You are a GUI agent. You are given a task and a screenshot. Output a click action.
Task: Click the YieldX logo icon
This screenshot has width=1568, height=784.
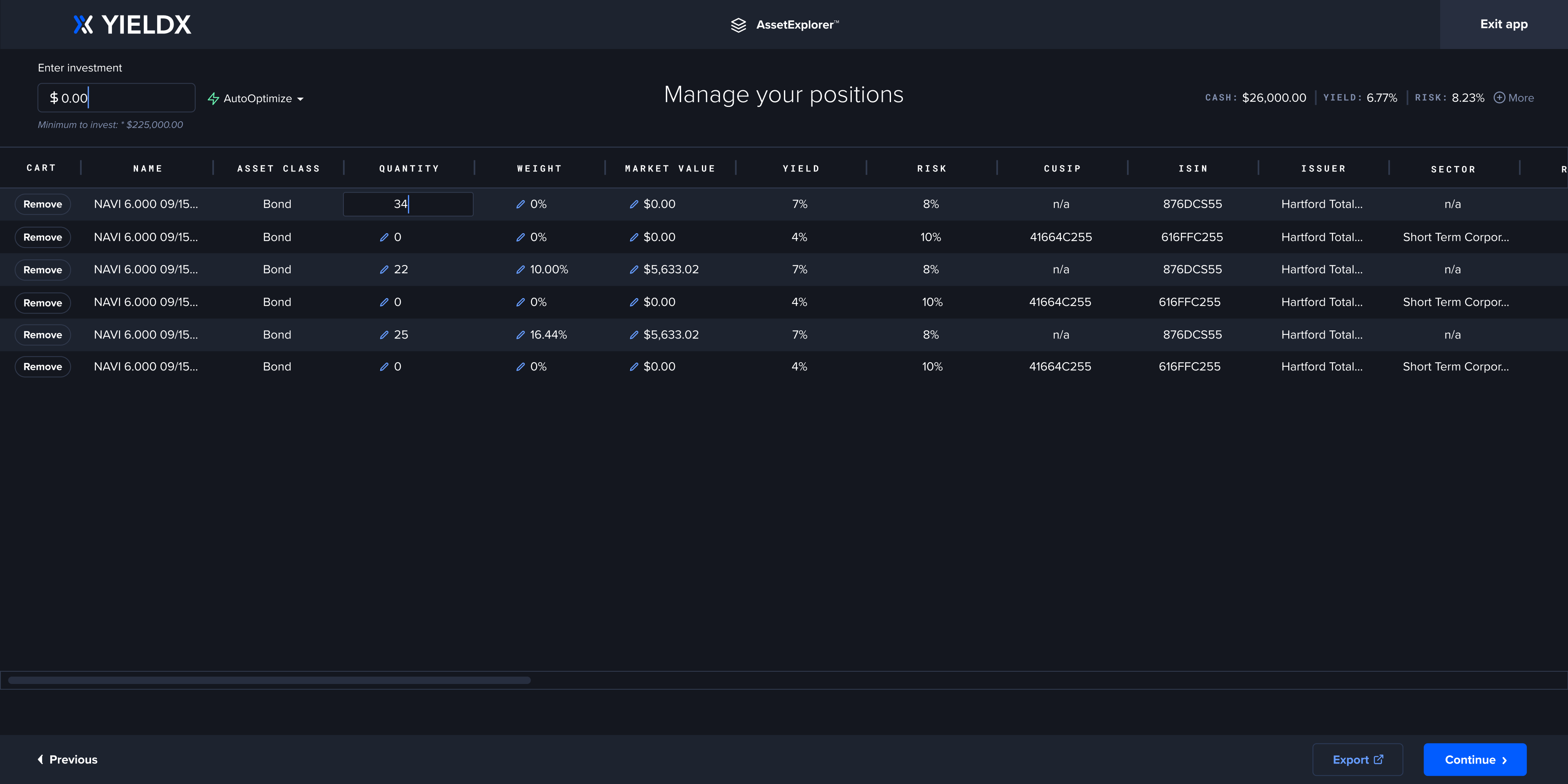tap(83, 24)
